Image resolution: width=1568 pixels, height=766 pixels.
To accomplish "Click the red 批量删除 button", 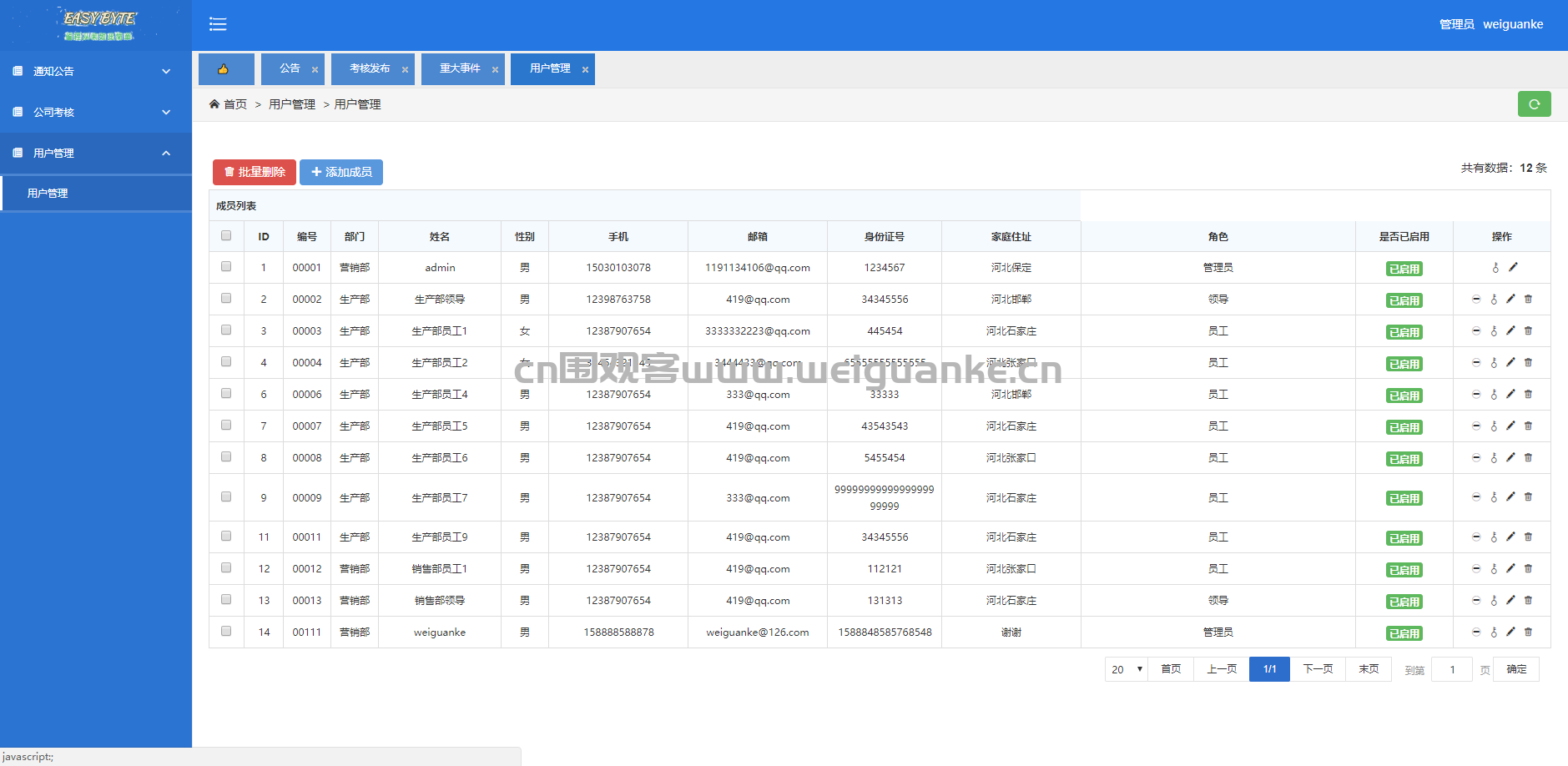I will tap(255, 172).
